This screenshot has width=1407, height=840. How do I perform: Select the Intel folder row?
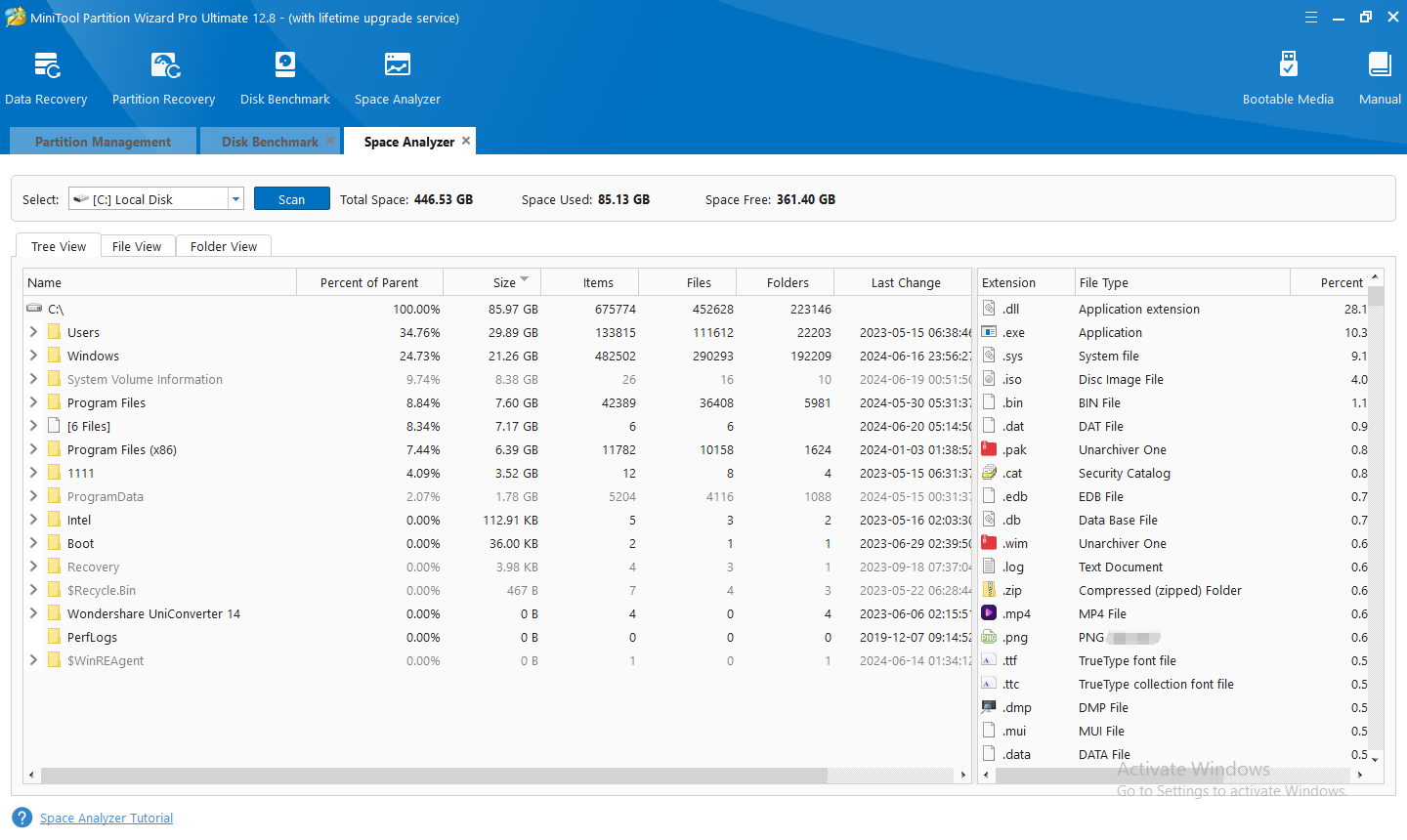[497, 520]
